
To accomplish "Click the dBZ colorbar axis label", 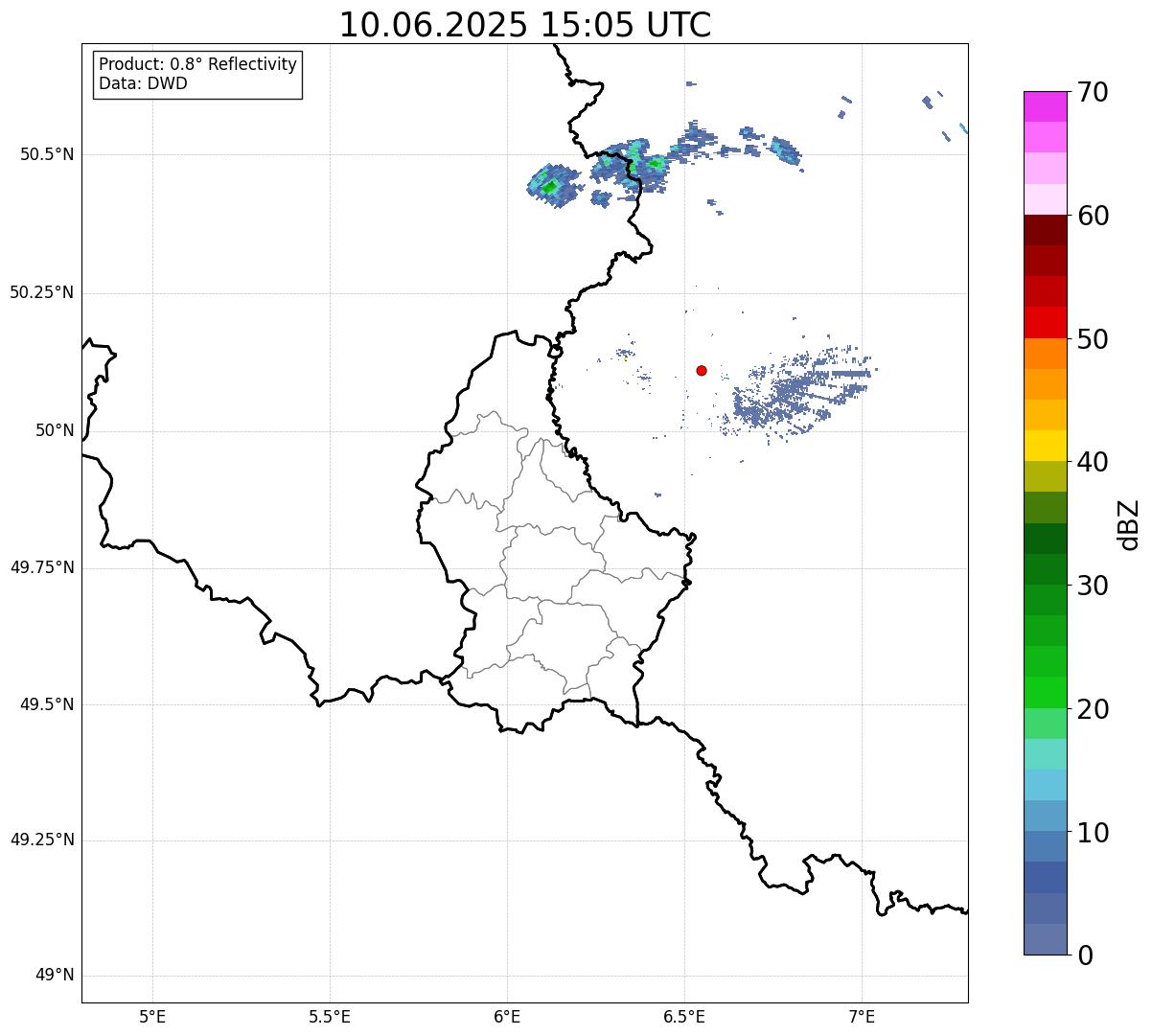I will click(x=1129, y=523).
